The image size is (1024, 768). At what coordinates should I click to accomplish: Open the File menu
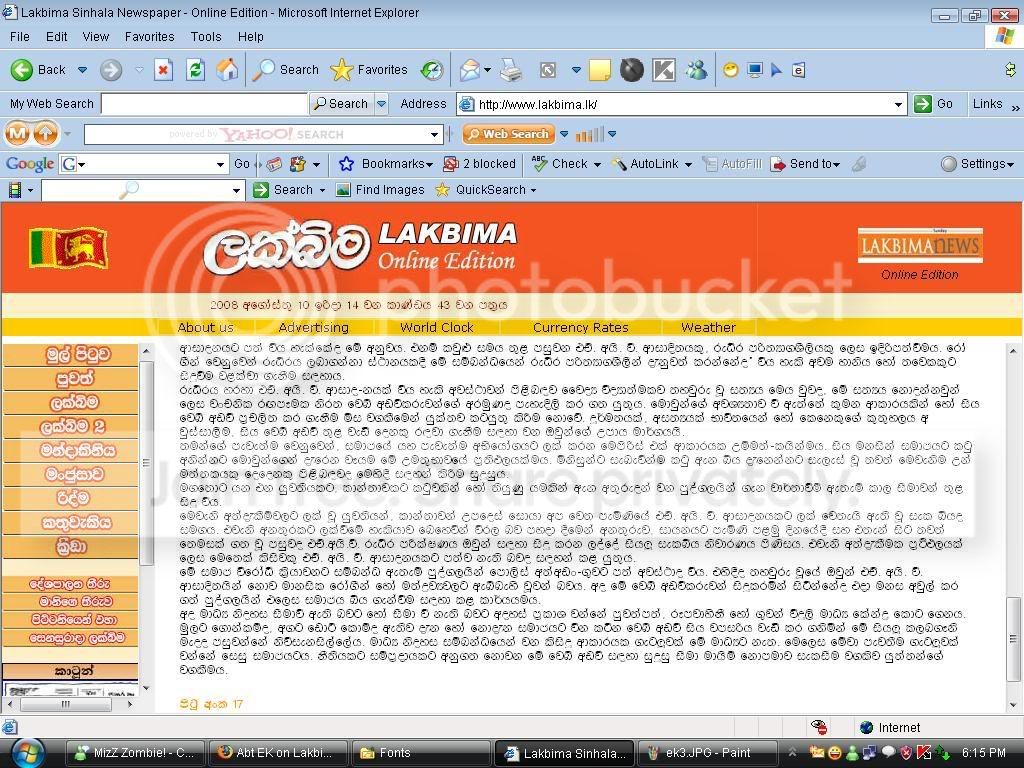20,37
